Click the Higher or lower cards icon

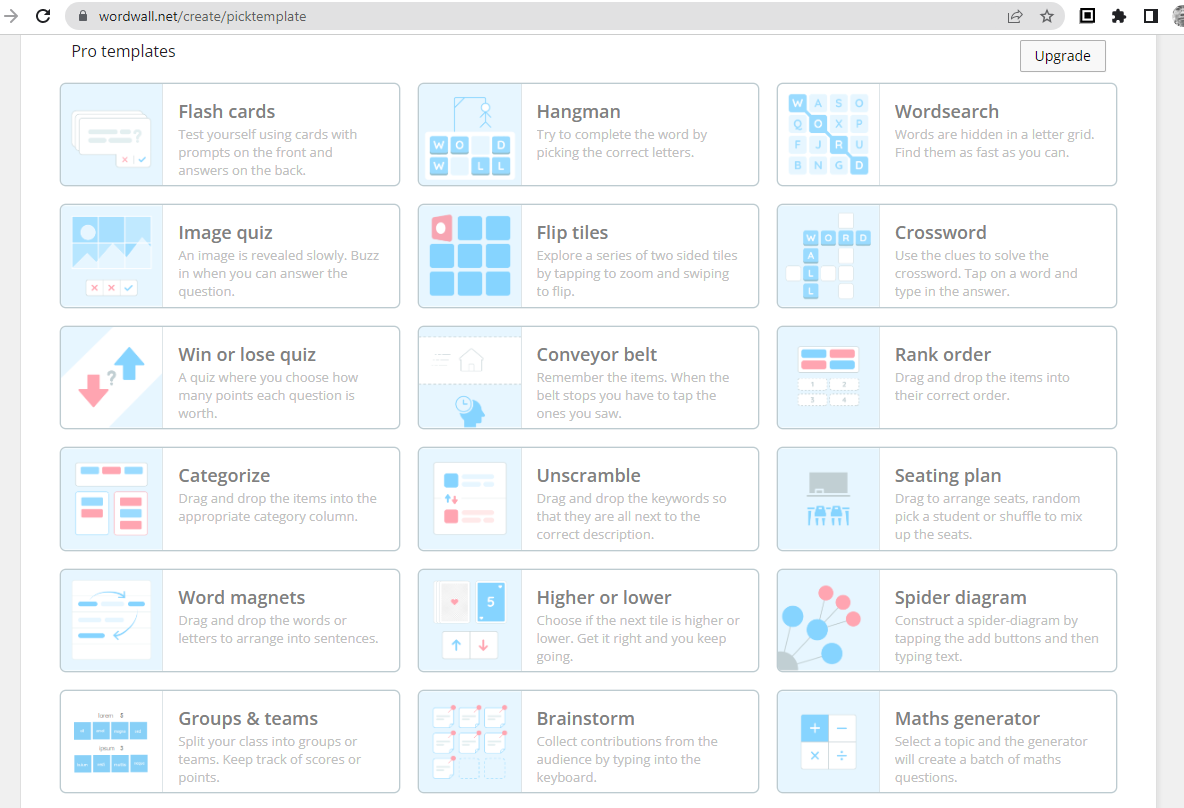[x=469, y=621]
